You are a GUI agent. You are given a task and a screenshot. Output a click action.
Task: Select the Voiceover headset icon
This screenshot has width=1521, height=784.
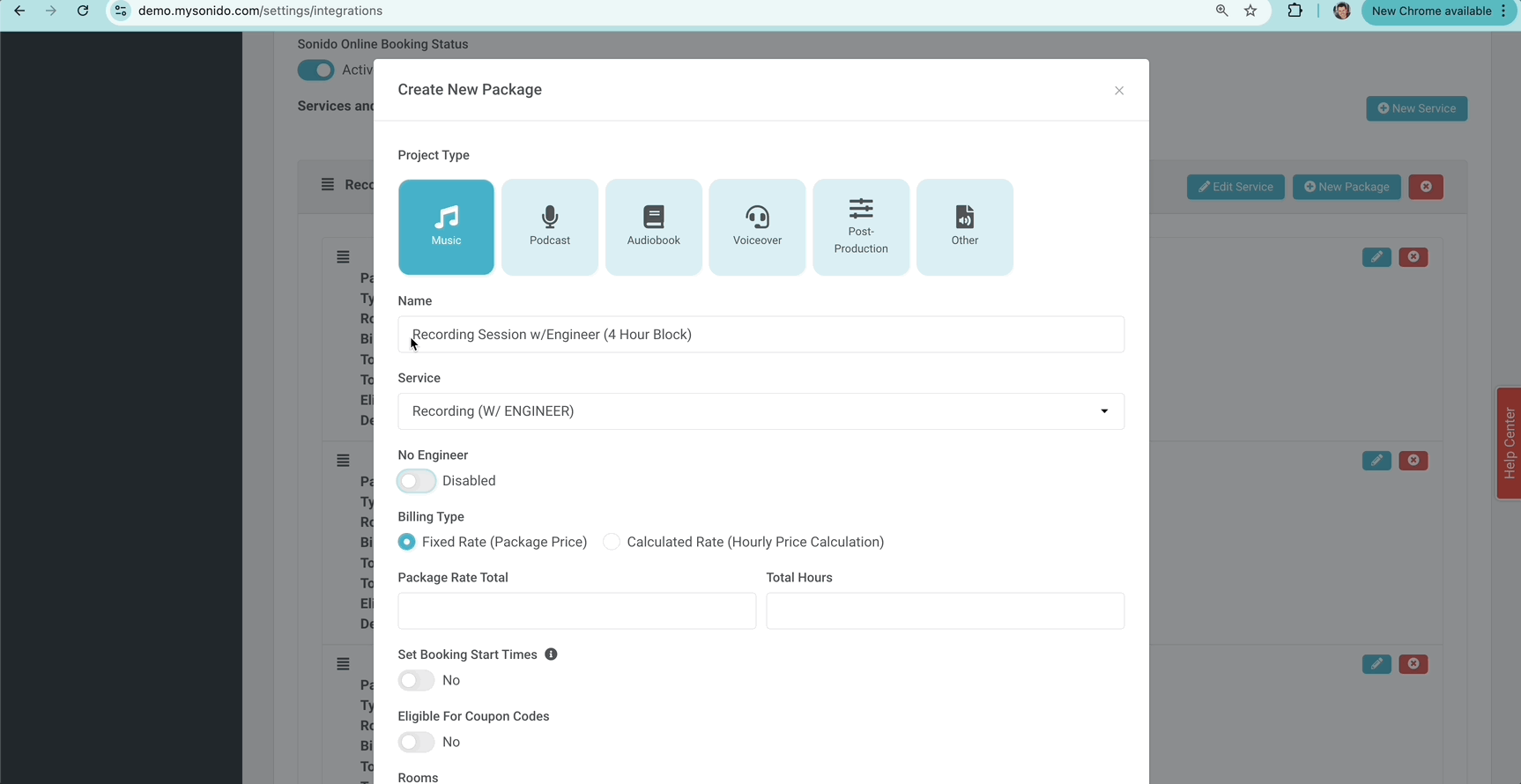click(757, 217)
